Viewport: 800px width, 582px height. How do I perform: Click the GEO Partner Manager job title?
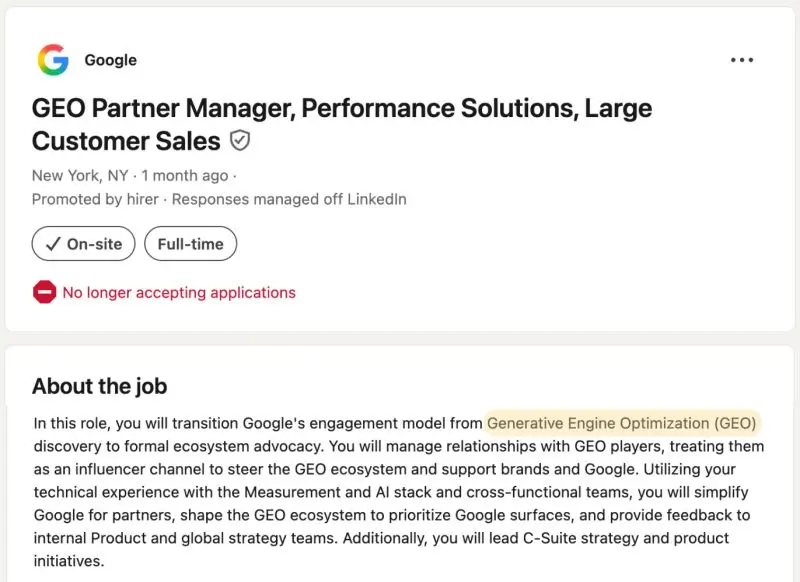click(342, 124)
